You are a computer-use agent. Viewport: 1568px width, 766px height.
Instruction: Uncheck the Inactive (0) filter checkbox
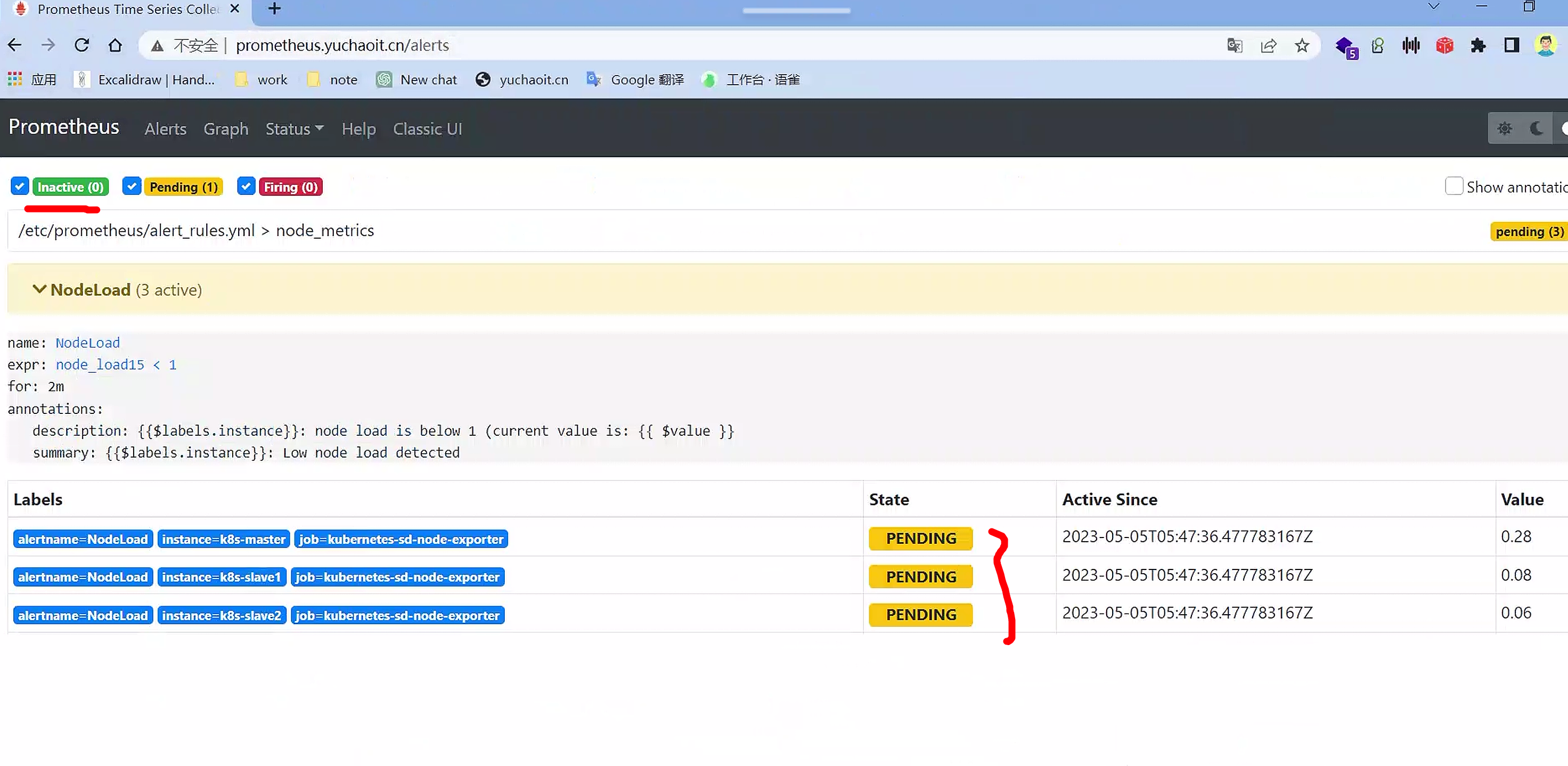[x=20, y=186]
